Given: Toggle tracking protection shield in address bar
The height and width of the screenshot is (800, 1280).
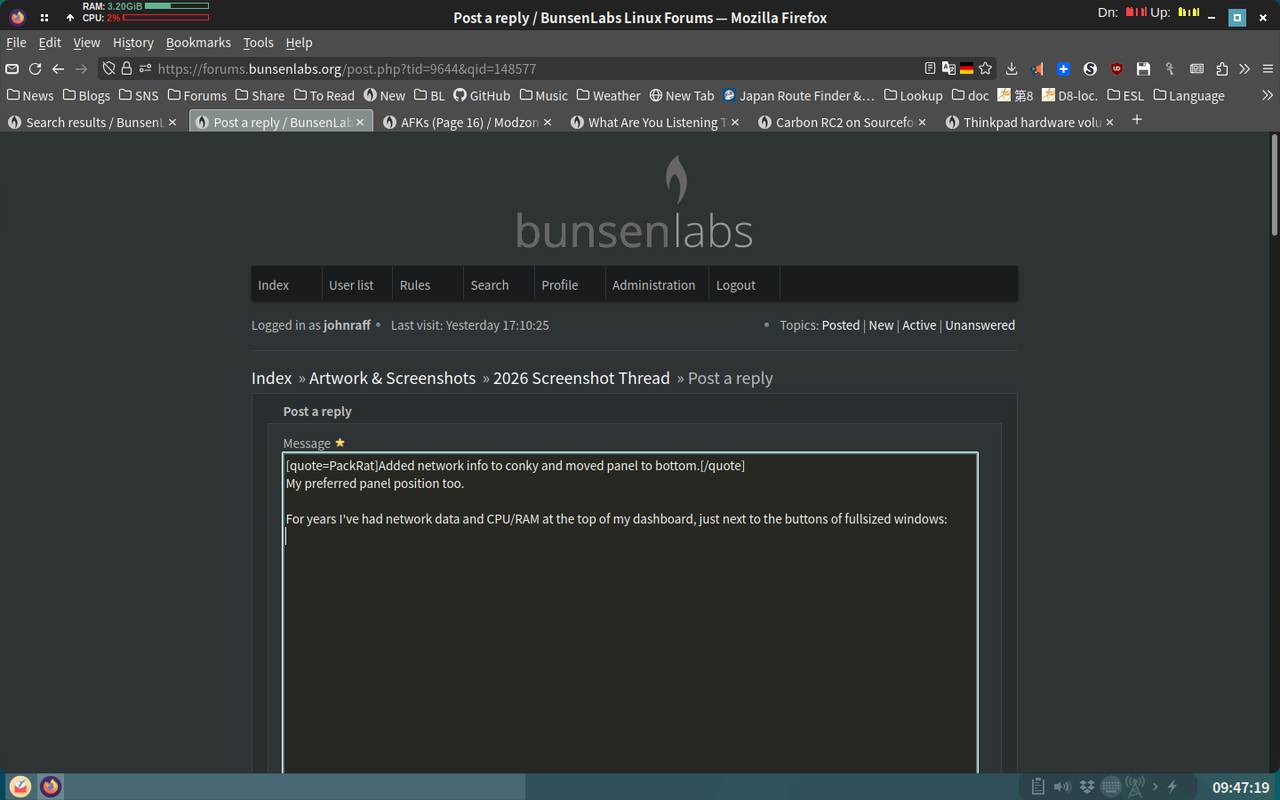Looking at the screenshot, I should click(108, 69).
